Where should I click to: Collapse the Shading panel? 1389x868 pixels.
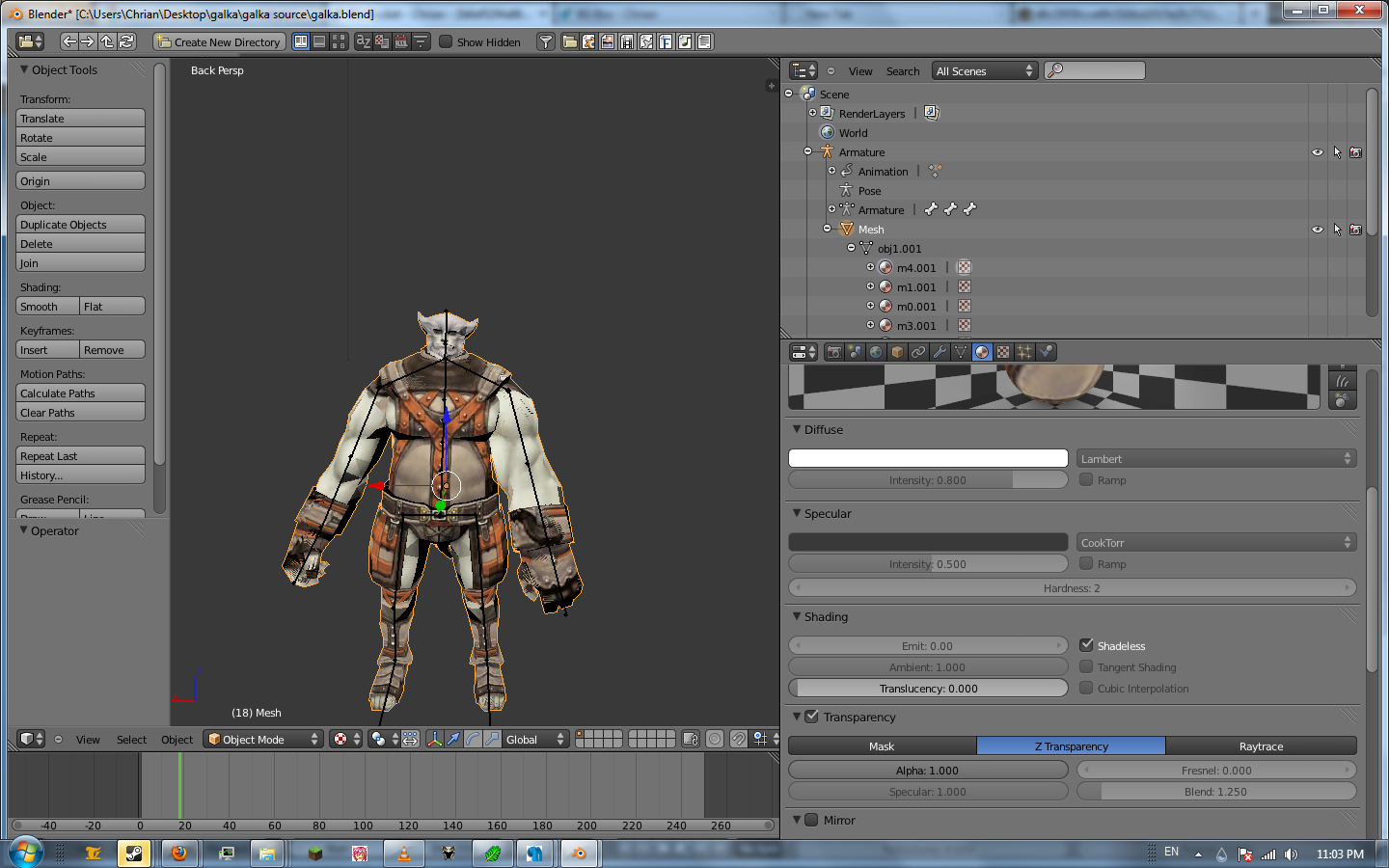point(797,616)
